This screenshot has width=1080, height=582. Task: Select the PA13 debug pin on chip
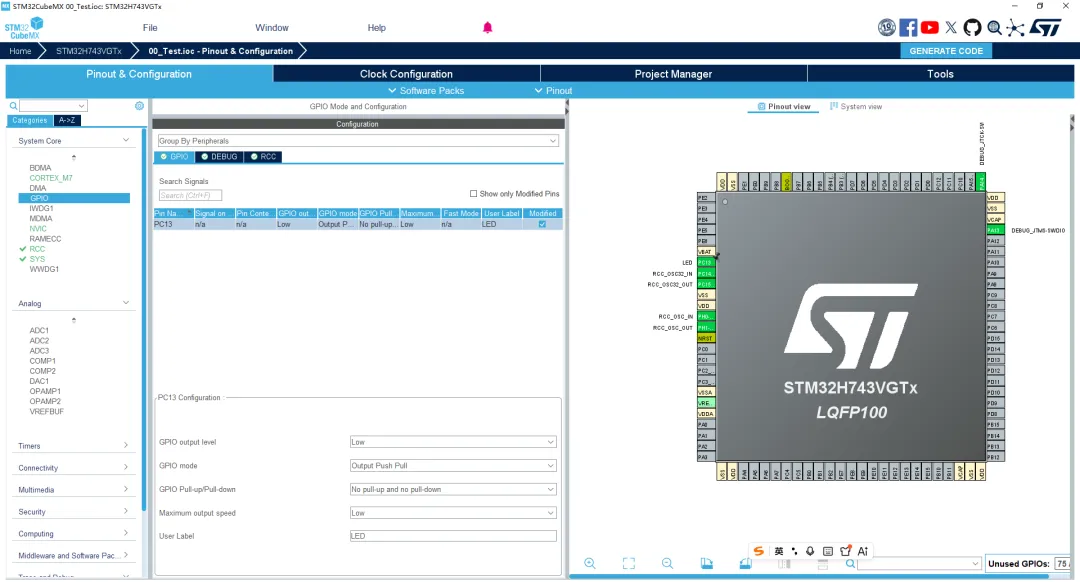pyautogui.click(x=995, y=230)
